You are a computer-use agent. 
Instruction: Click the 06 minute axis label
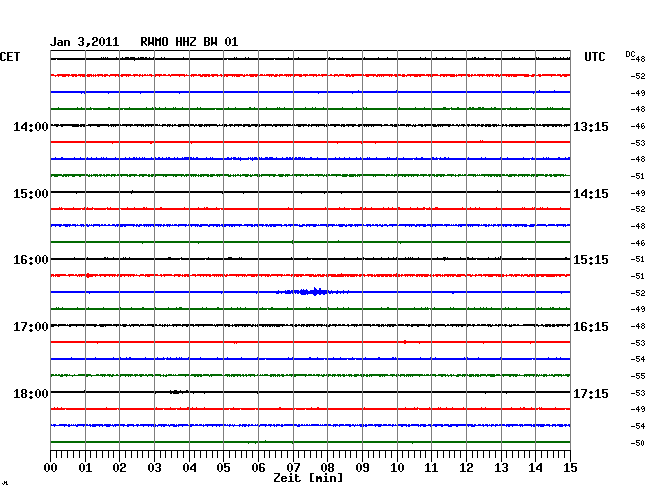coord(258,468)
